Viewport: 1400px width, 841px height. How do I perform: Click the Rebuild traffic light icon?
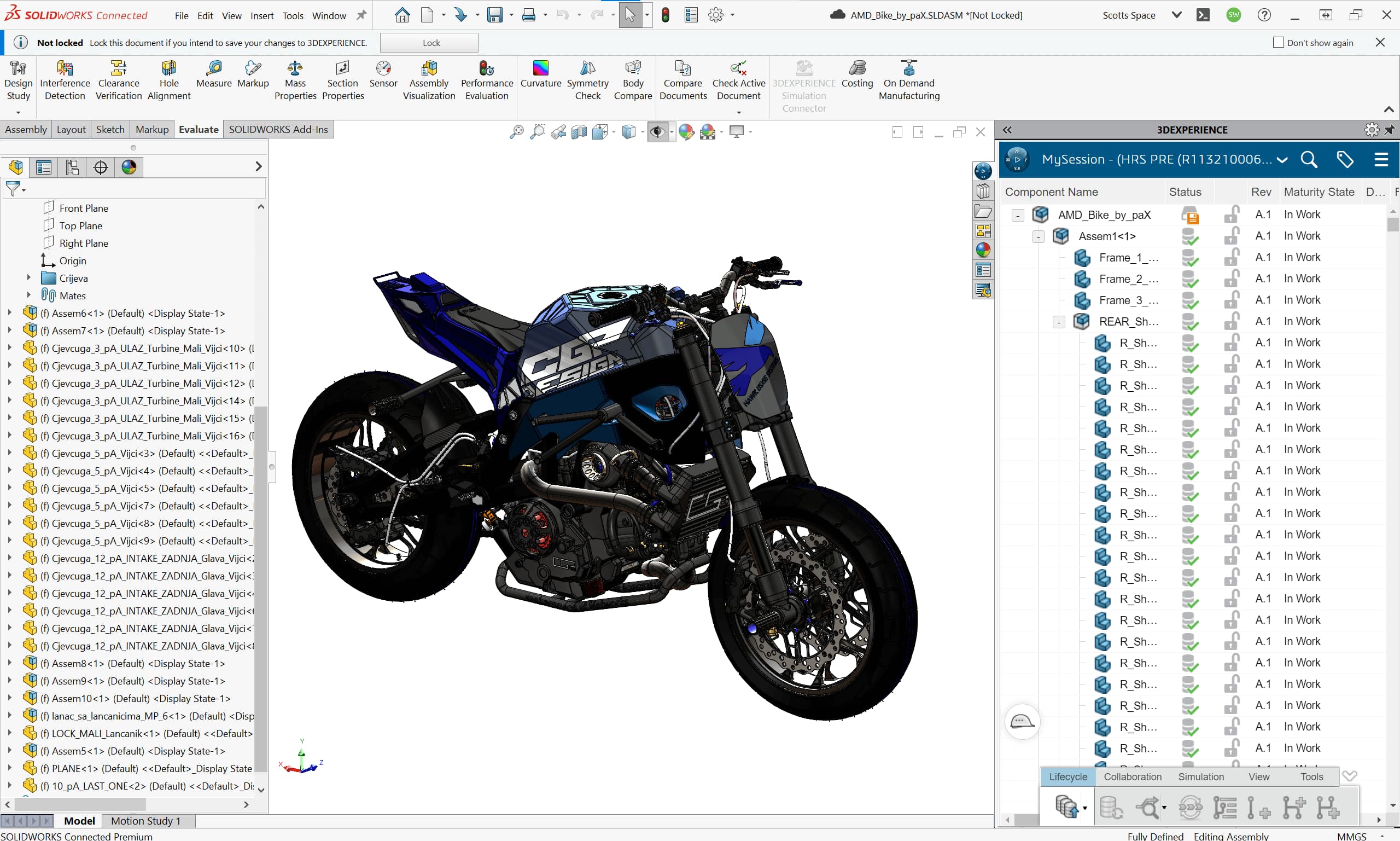tap(666, 15)
